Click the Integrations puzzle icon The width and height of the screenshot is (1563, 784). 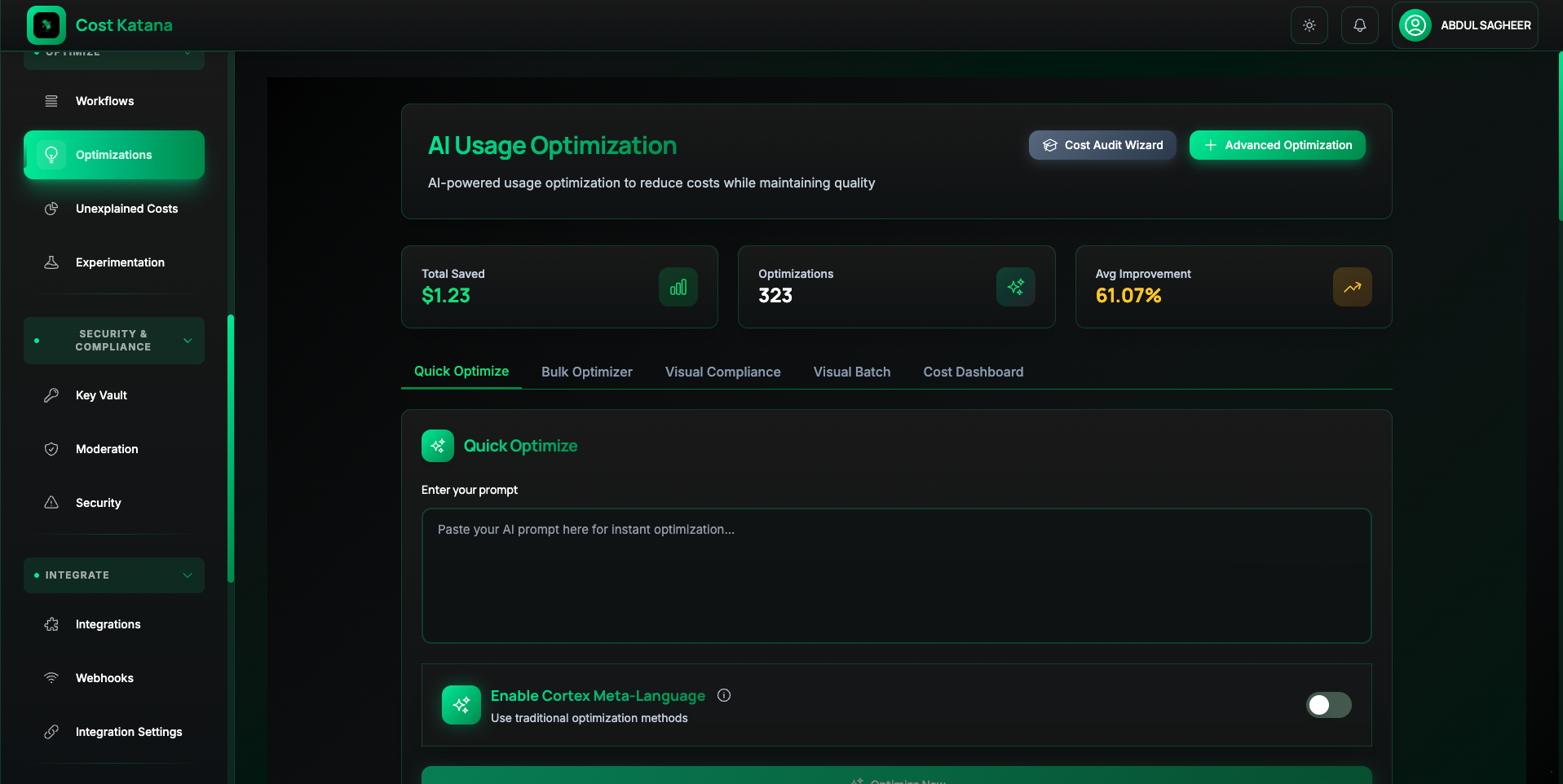pos(51,624)
